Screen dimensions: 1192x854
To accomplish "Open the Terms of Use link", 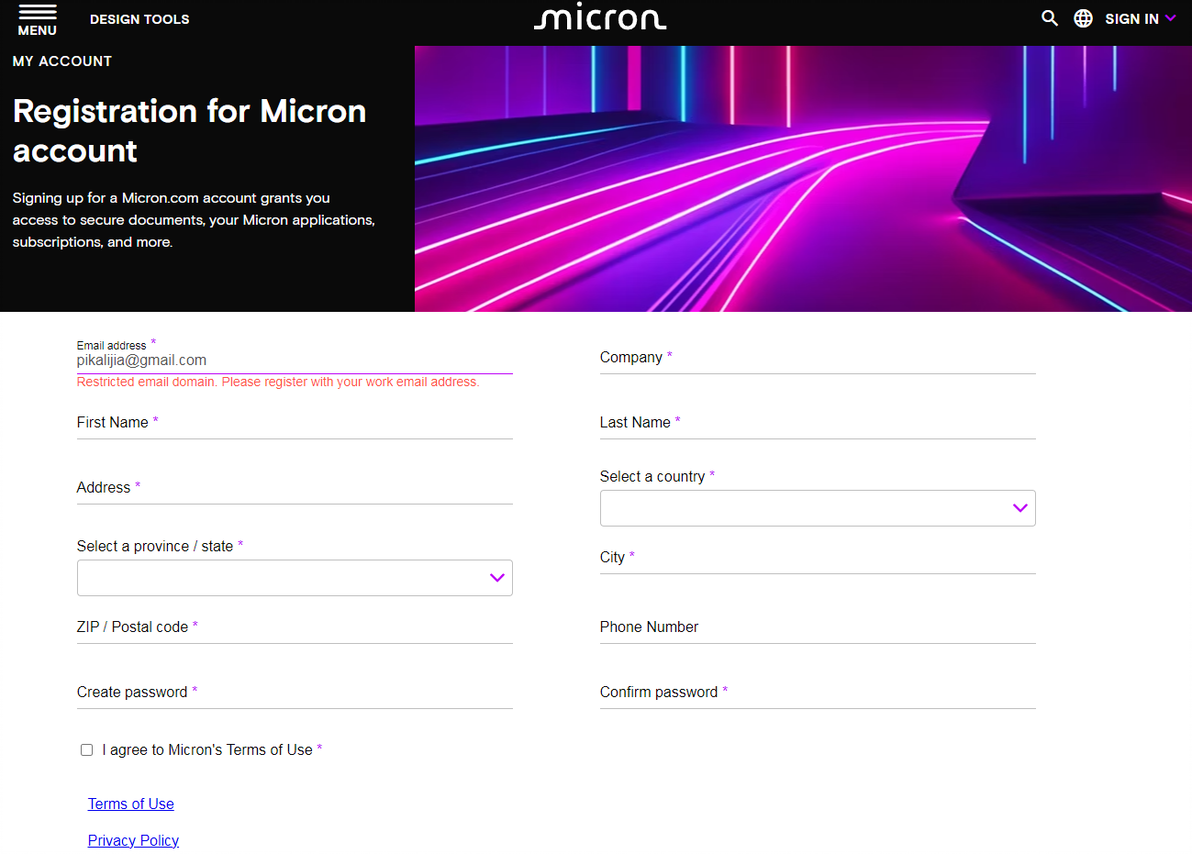I will coord(131,804).
